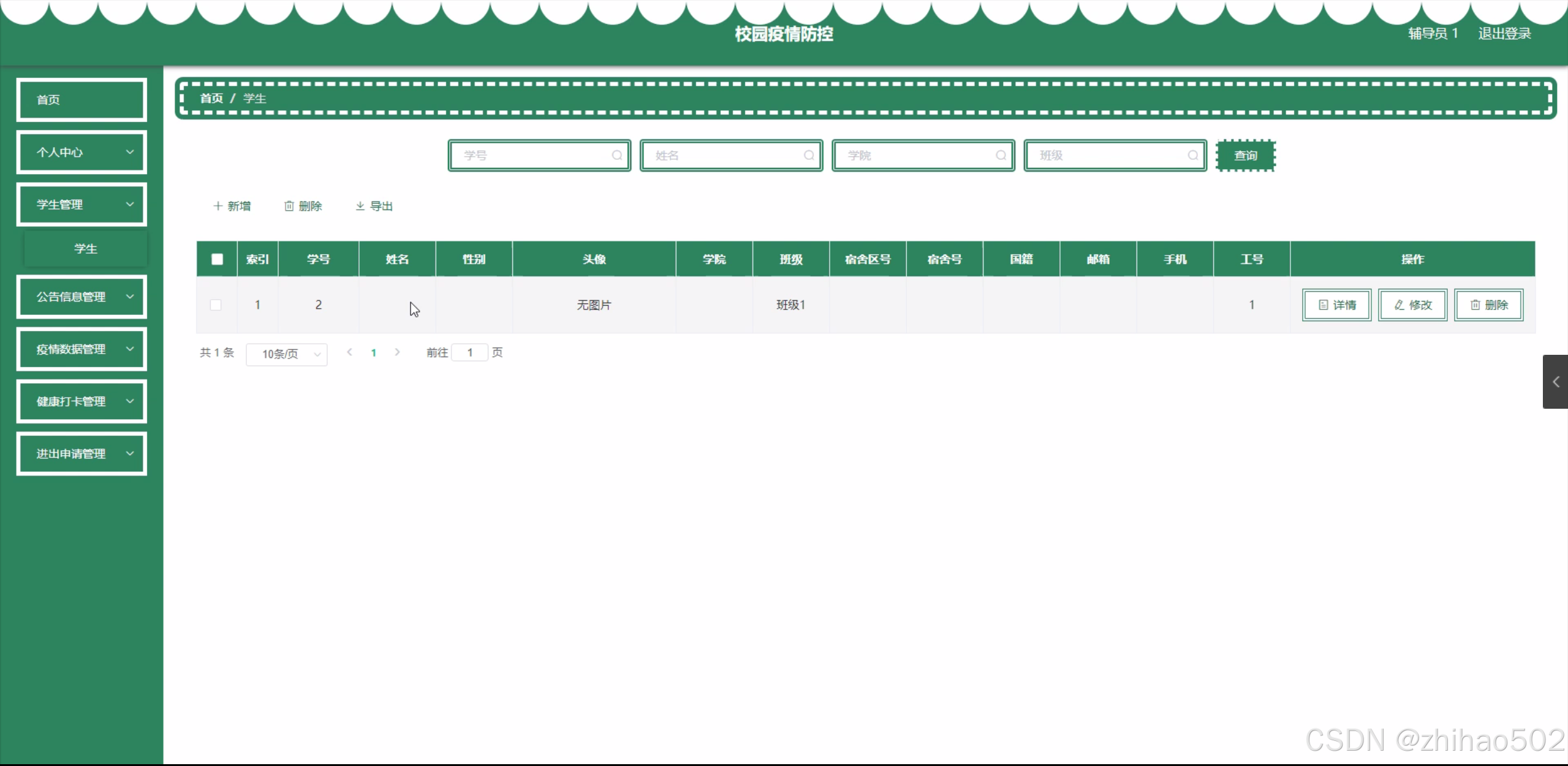Click the plus 新增 add button
1568x766 pixels.
coord(232,206)
